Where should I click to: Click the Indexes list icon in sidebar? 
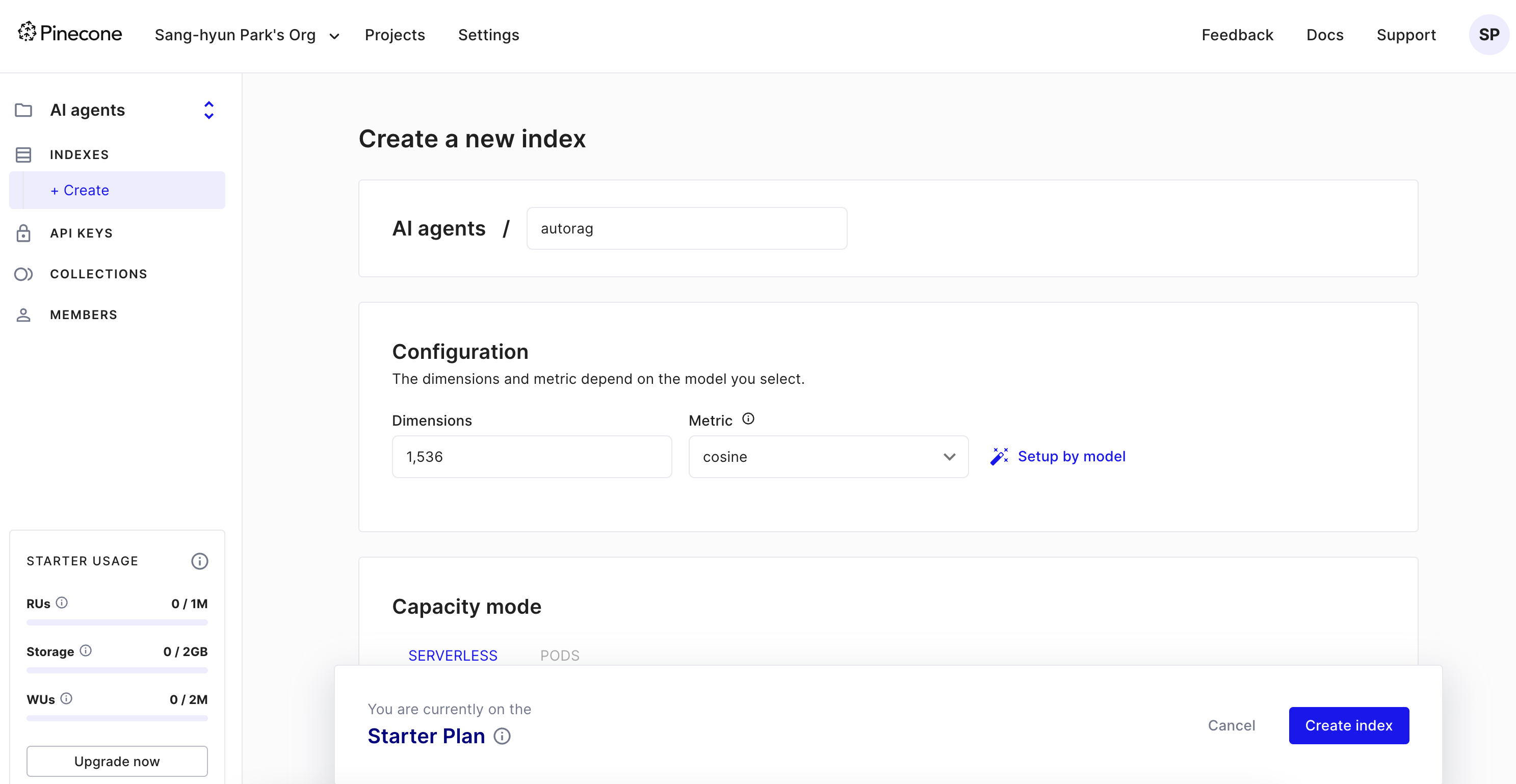[x=23, y=155]
